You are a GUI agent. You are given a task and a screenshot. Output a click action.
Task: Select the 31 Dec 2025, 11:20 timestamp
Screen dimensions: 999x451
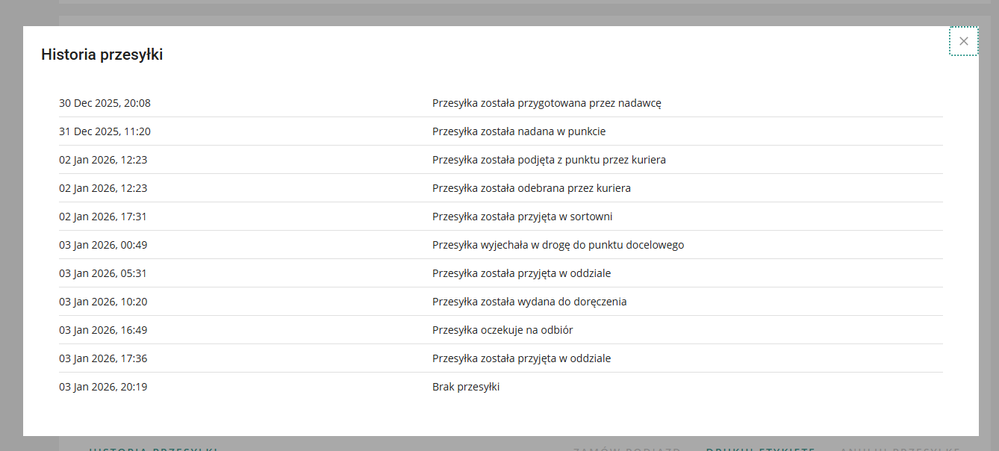[105, 131]
